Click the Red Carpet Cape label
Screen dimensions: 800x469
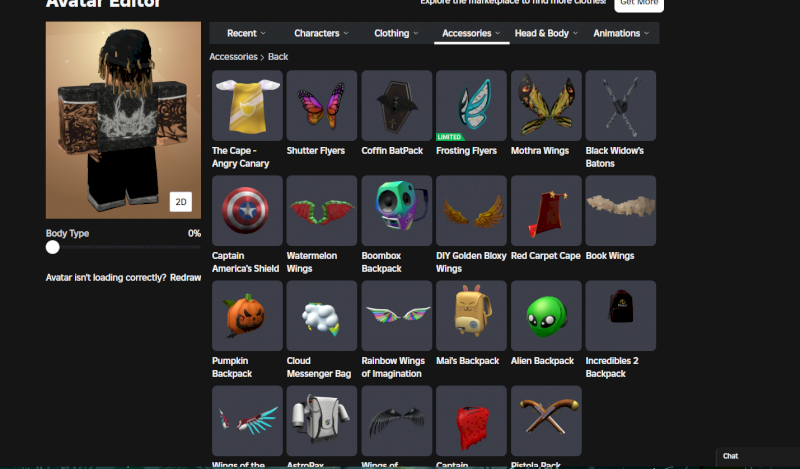[x=545, y=256]
